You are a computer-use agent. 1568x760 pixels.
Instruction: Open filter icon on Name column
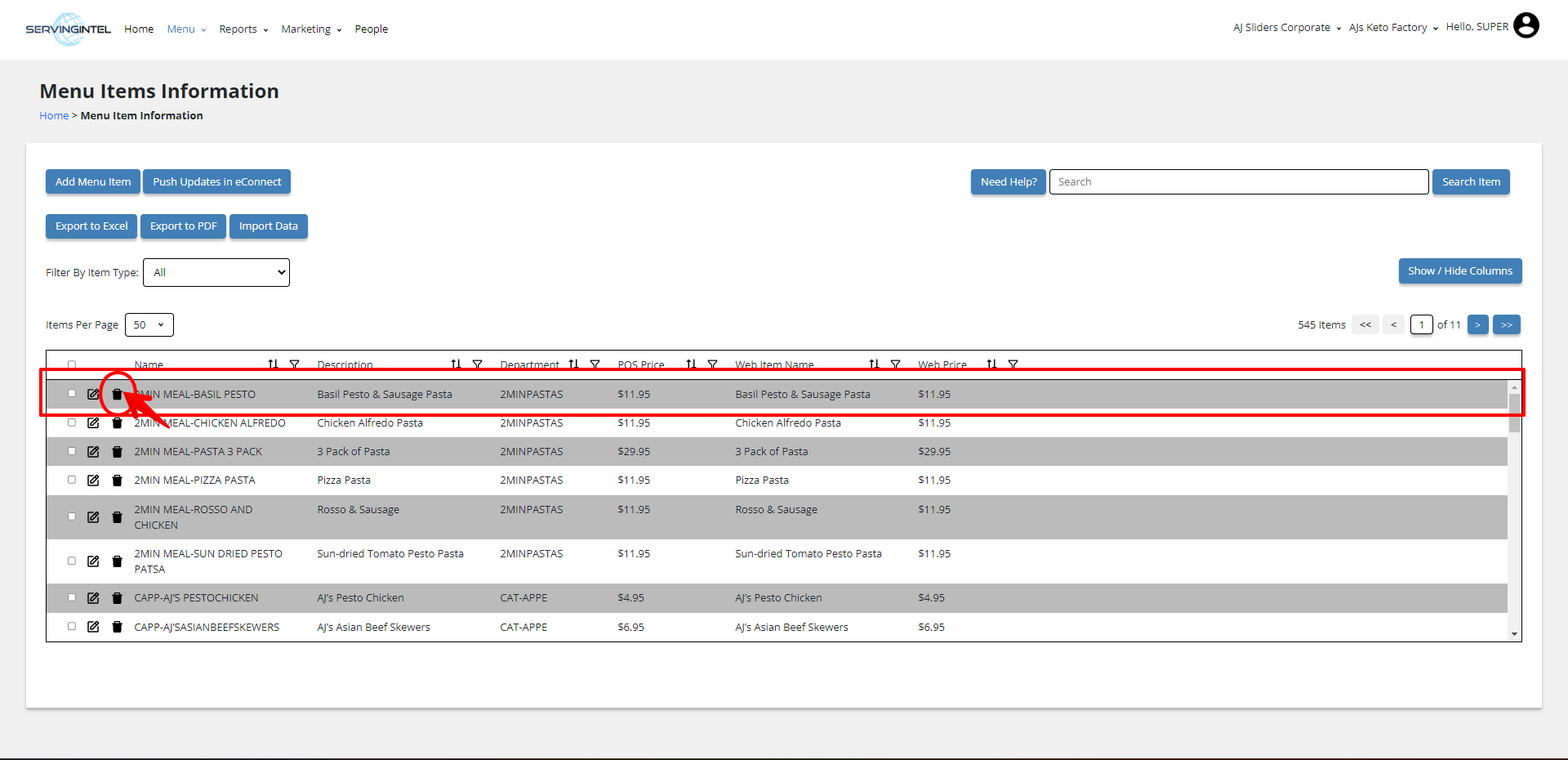[x=295, y=364]
